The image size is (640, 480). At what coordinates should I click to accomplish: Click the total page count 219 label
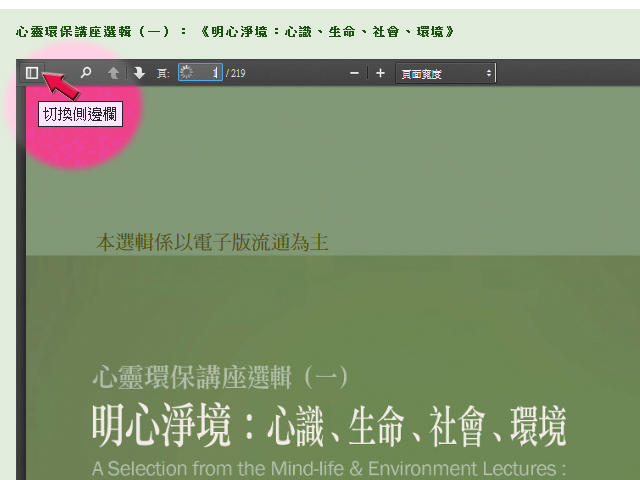point(236,74)
